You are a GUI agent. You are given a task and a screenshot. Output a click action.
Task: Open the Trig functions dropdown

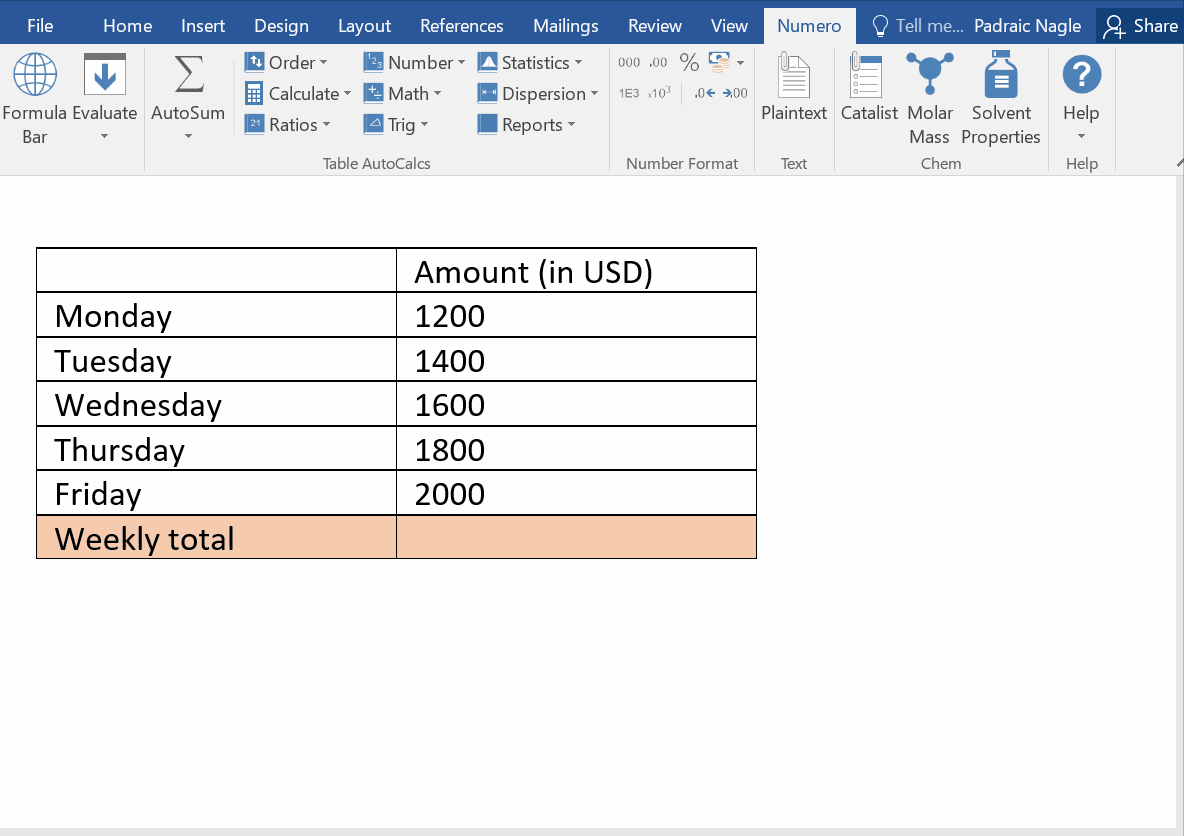tap(396, 125)
